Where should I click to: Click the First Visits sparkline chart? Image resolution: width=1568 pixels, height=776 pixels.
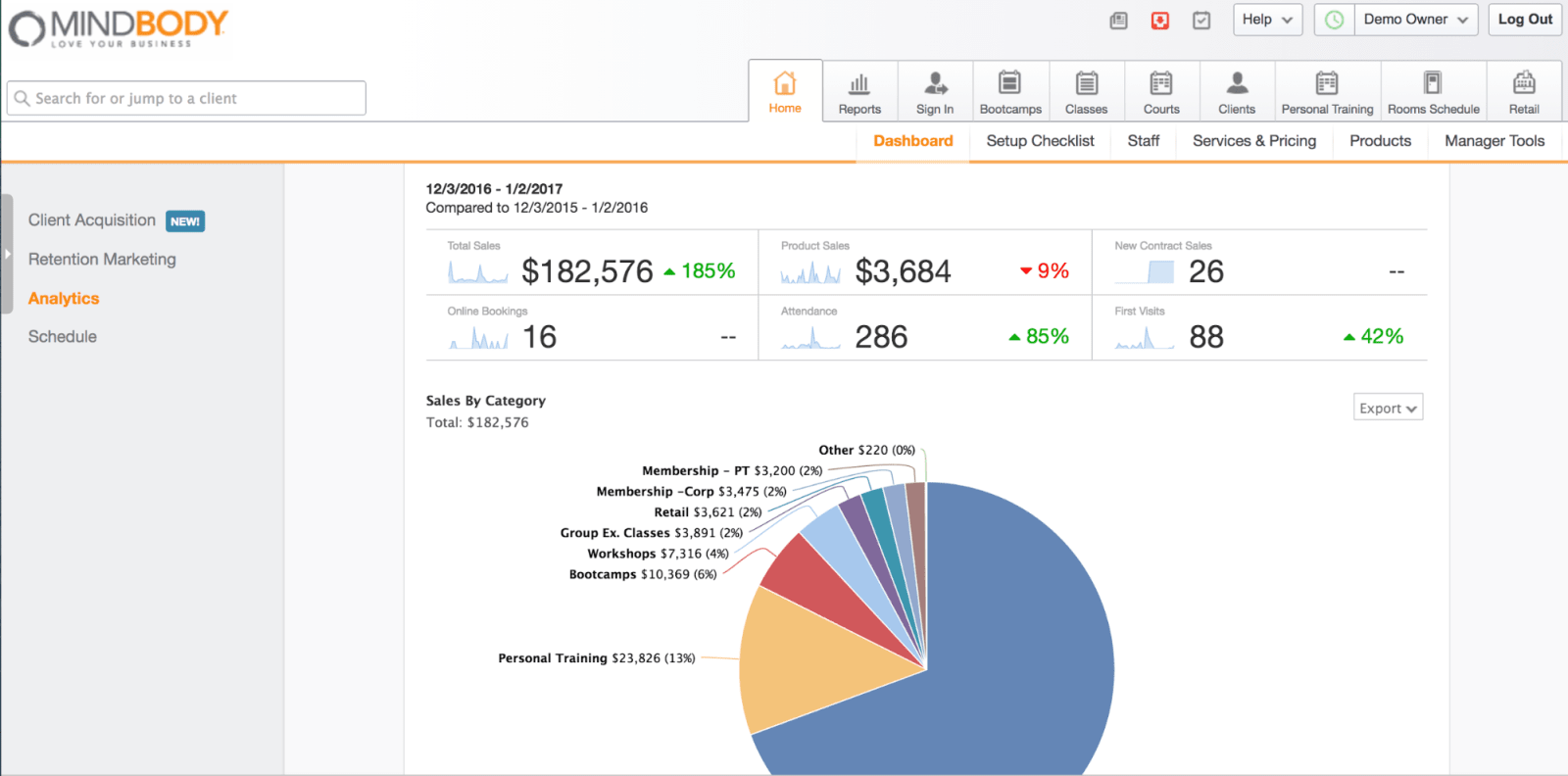tap(1145, 338)
